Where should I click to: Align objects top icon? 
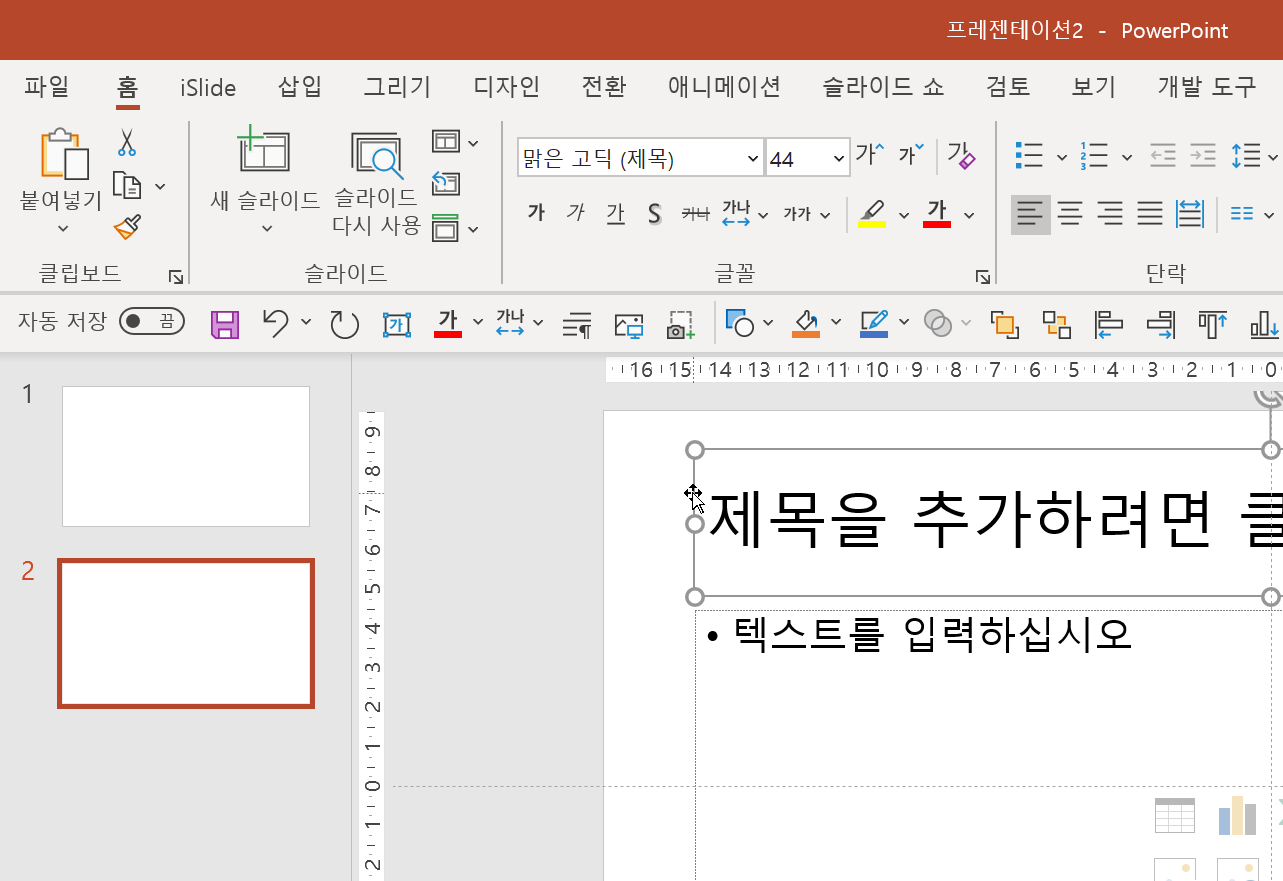tap(1213, 324)
